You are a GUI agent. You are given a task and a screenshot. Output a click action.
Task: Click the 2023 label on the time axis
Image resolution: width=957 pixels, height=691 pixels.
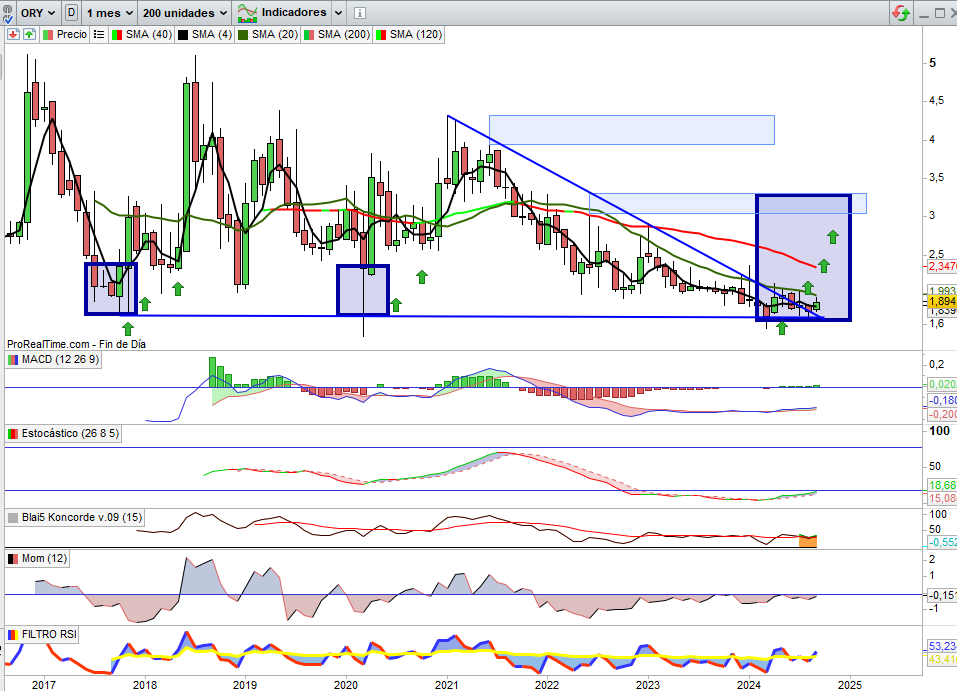click(648, 685)
